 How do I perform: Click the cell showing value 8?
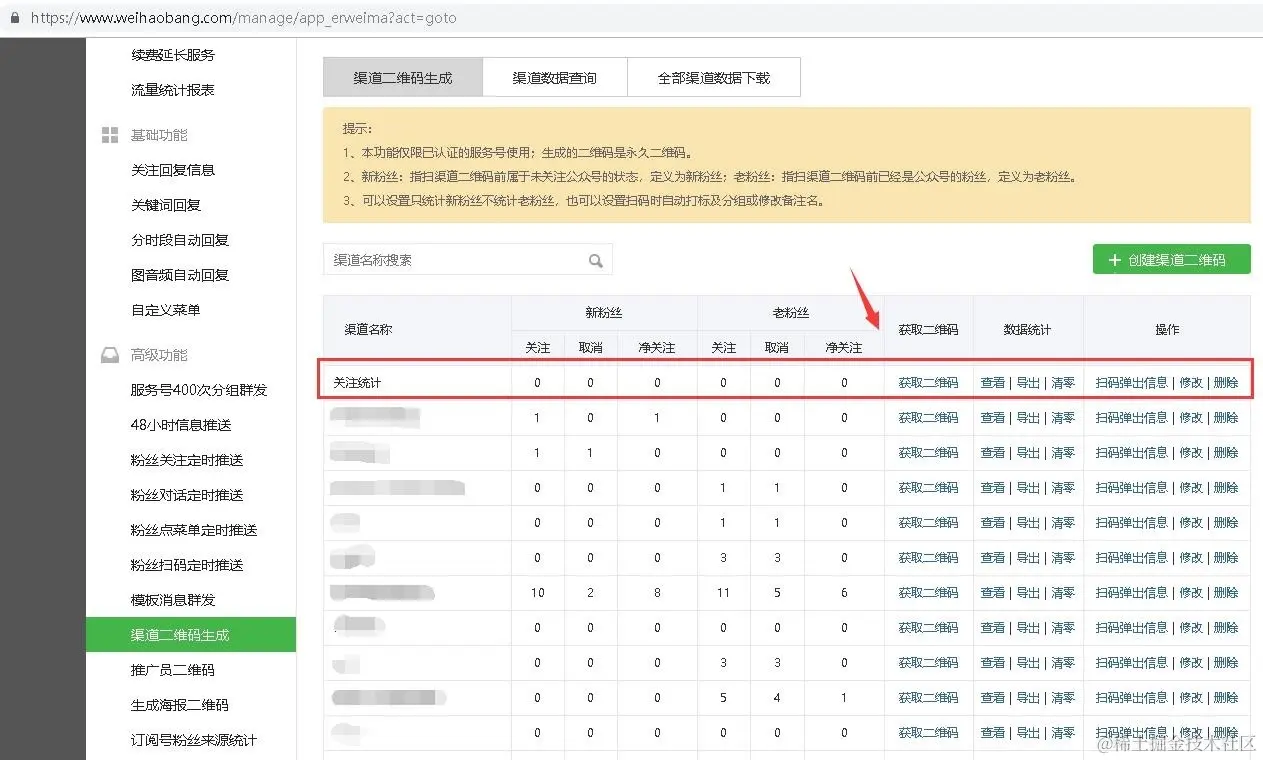pos(657,593)
